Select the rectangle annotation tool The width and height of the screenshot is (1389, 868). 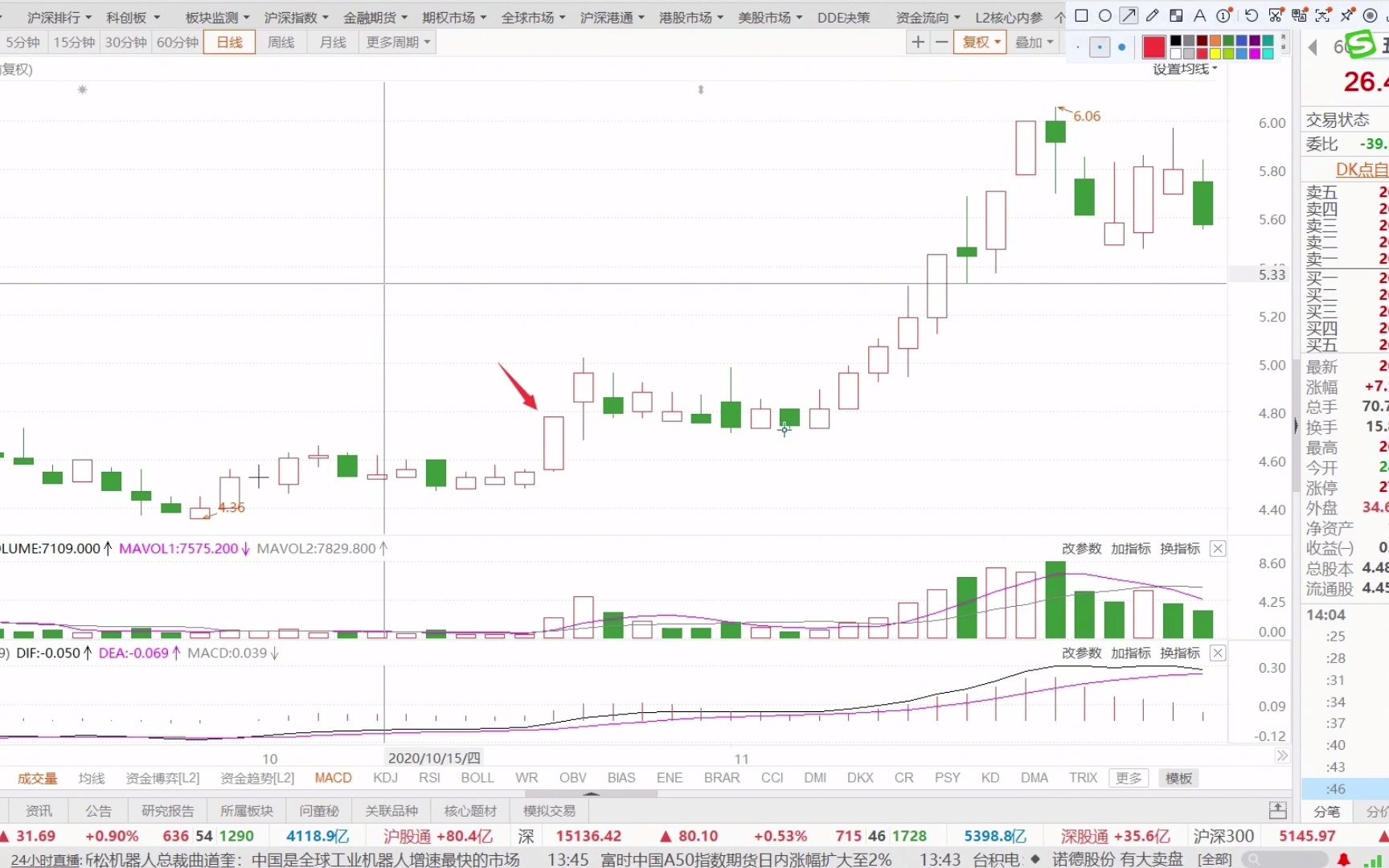(x=1081, y=15)
